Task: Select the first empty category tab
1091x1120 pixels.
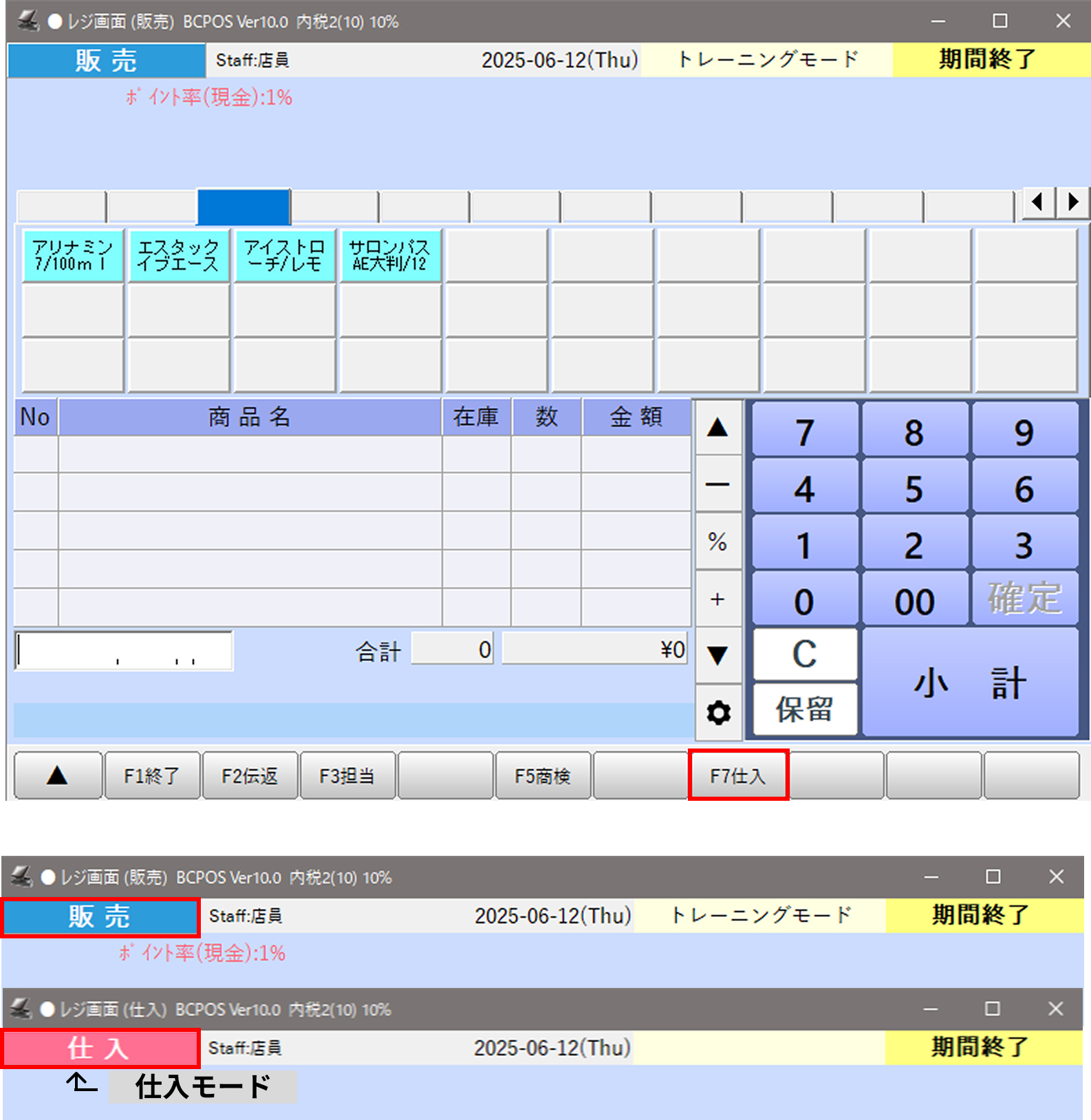Action: 62,206
